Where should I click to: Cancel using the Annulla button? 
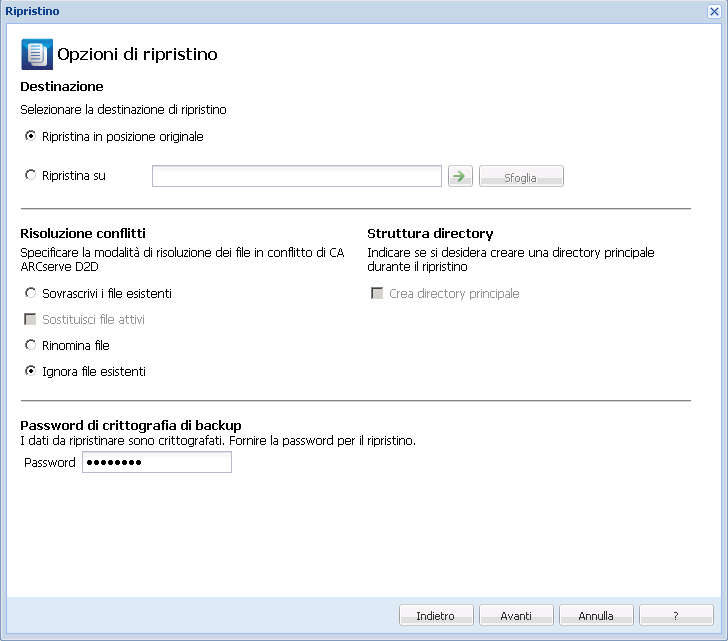[596, 615]
